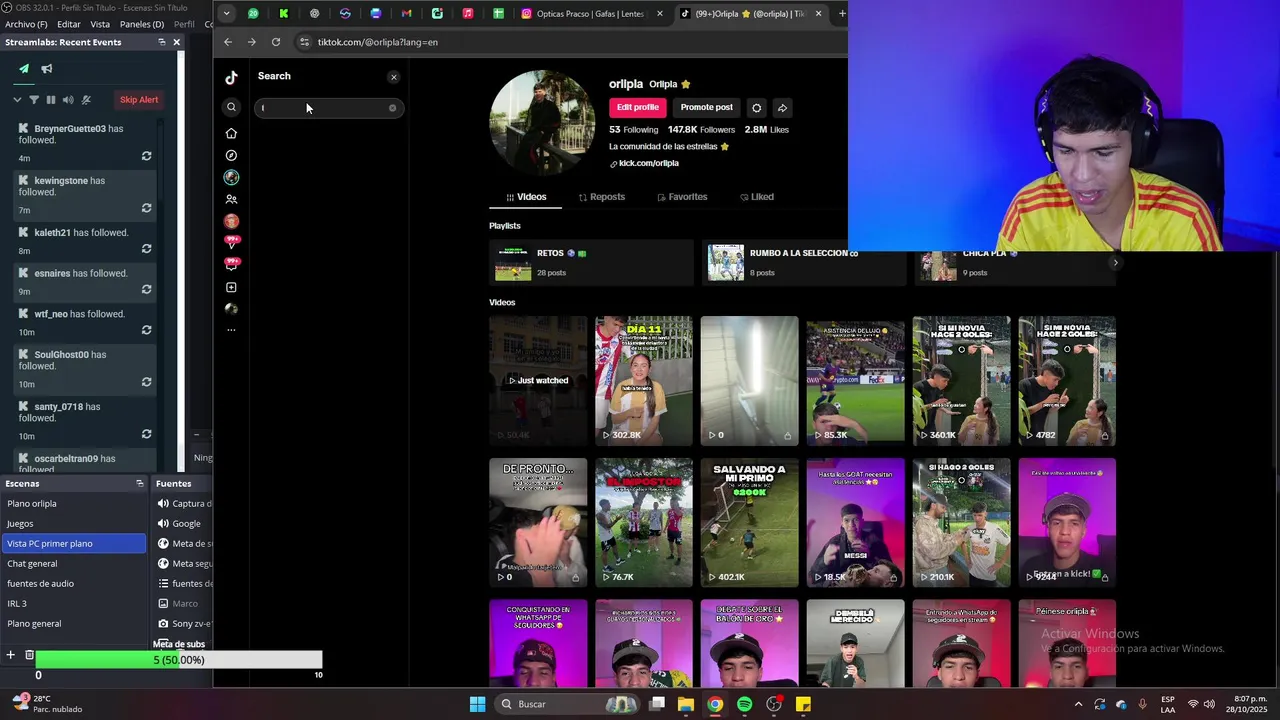The height and width of the screenshot is (720, 1280).
Task: Open TikTok Friends icon in sidebar
Action: pyautogui.click(x=231, y=199)
